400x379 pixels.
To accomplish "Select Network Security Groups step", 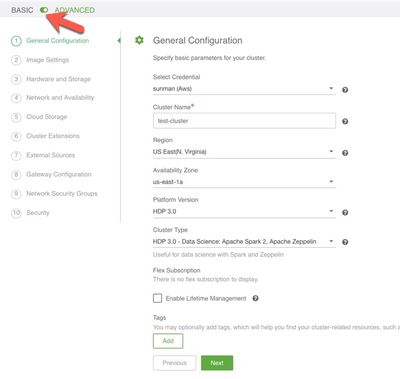I will pos(62,194).
